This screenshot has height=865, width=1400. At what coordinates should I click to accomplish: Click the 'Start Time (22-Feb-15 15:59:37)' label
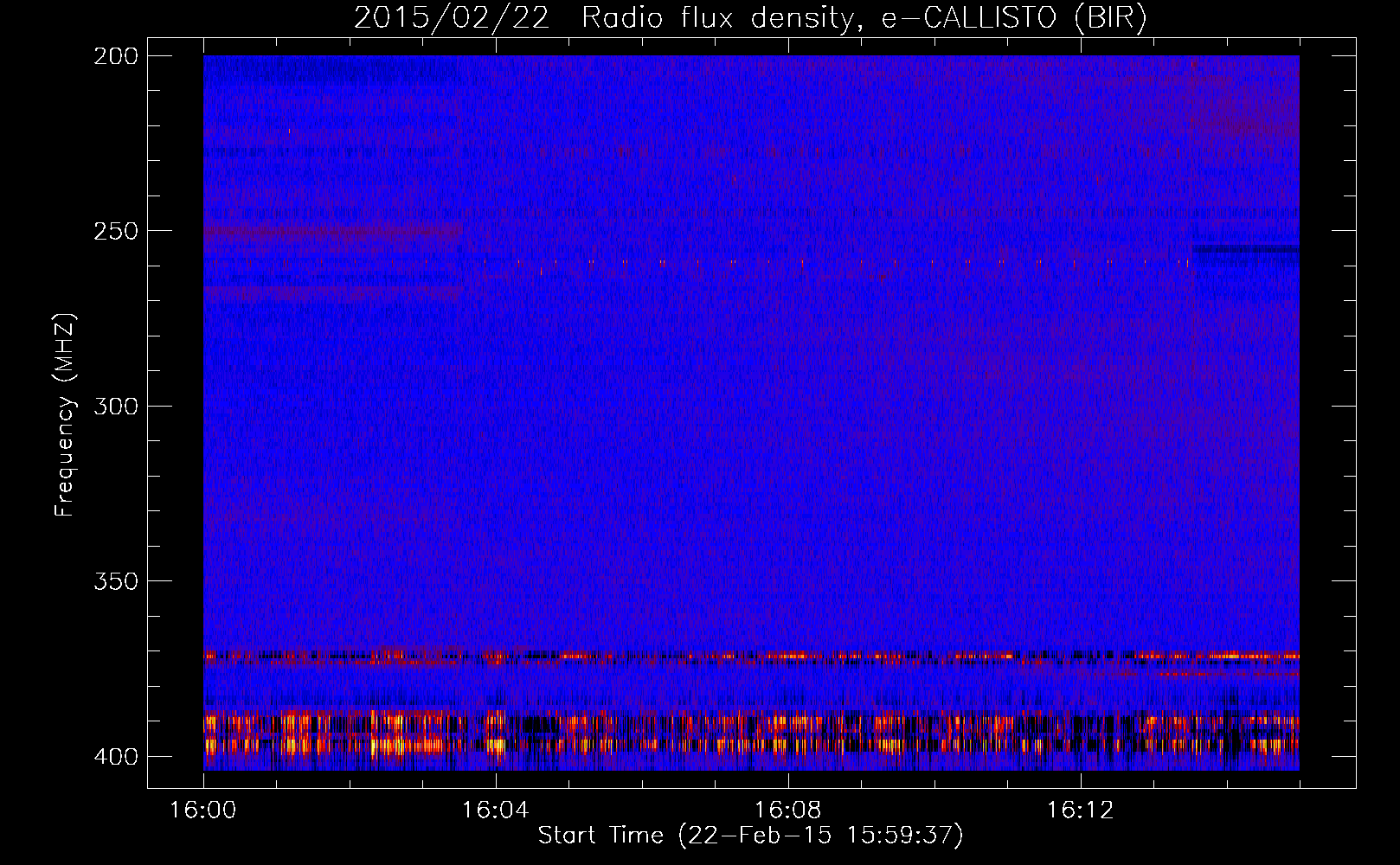pos(750,836)
